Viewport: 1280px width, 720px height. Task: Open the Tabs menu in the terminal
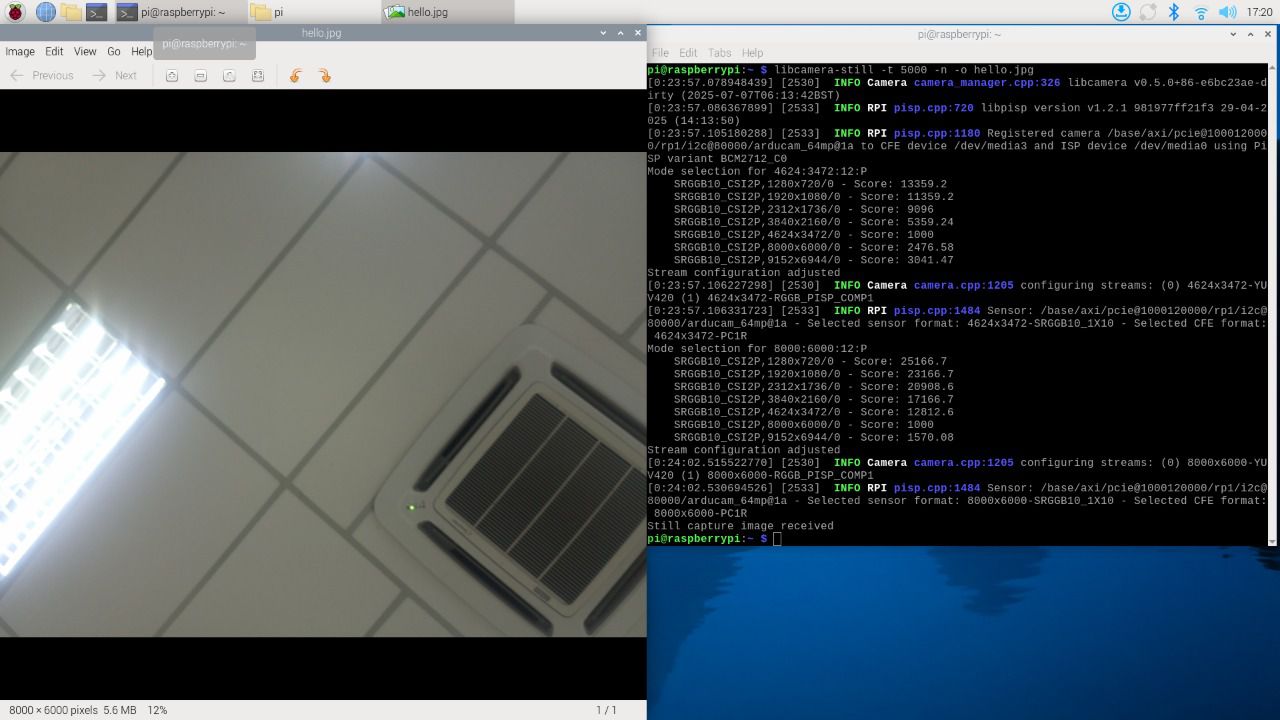tap(719, 53)
